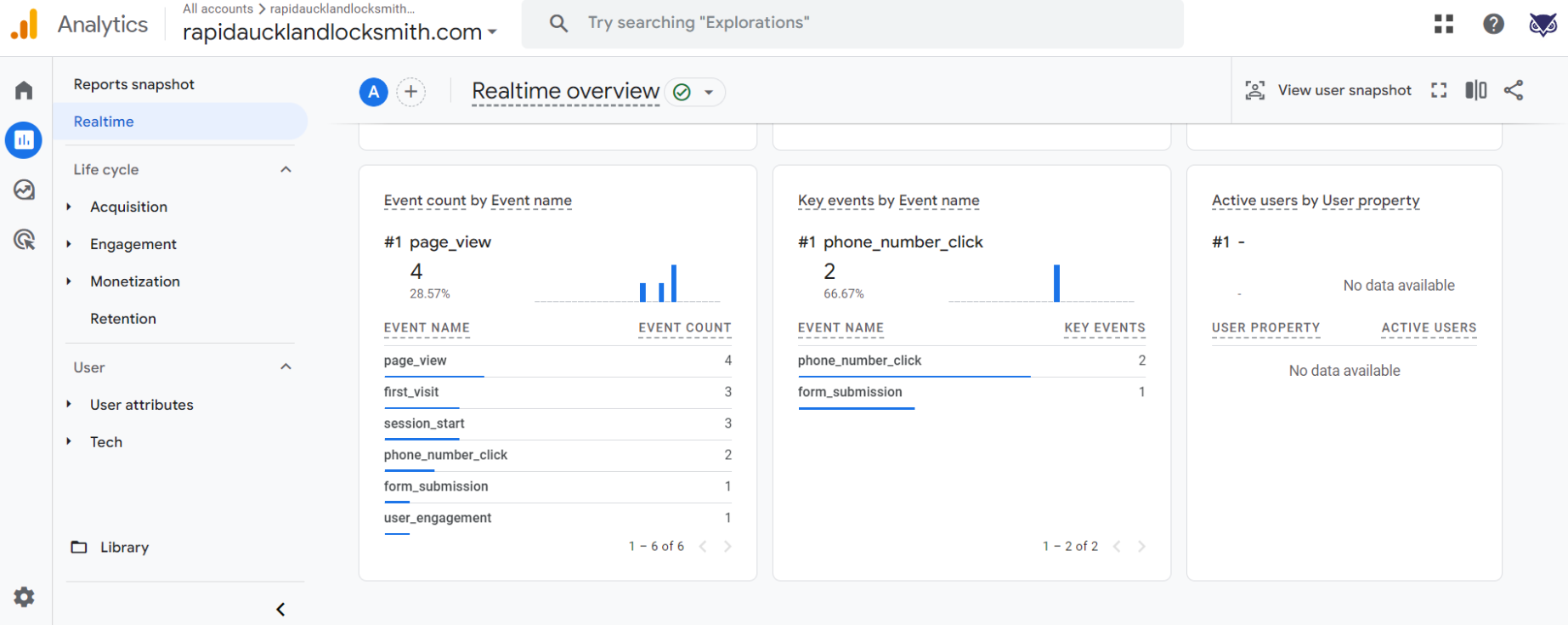Click View user snapshot button
Viewport: 1568px width, 625px height.
pyautogui.click(x=1328, y=90)
